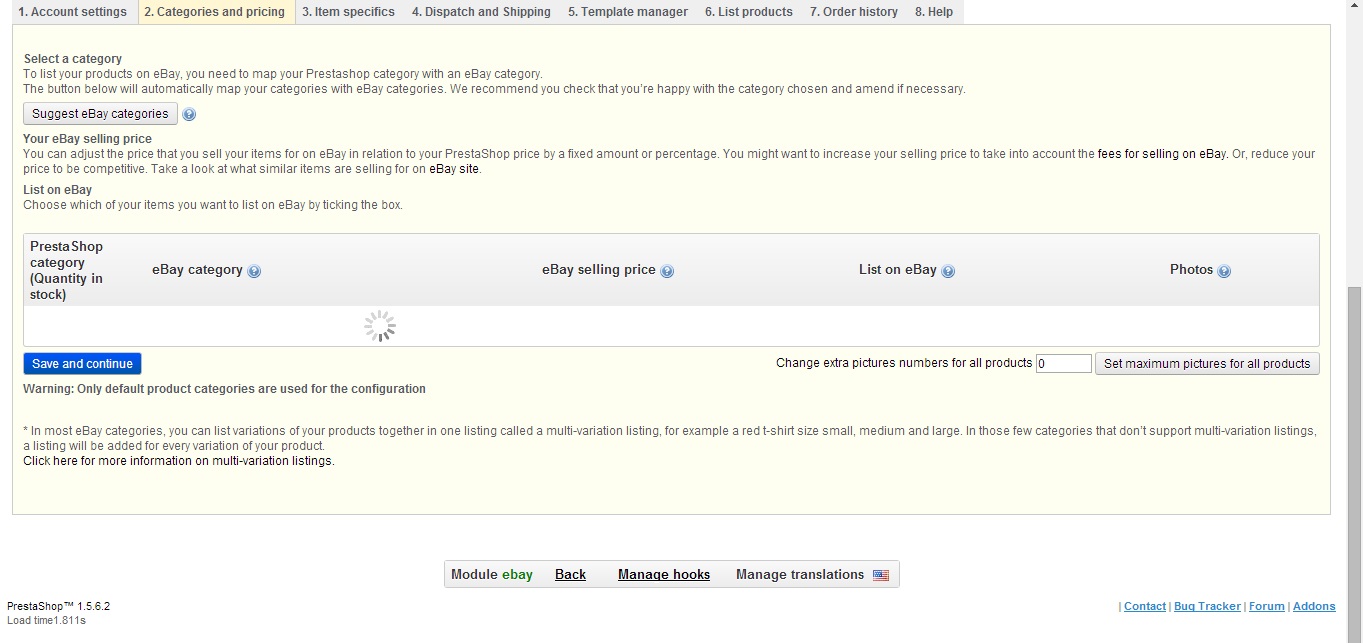Click help icon next to List on eBay
The image size is (1363, 643).
pos(948,271)
